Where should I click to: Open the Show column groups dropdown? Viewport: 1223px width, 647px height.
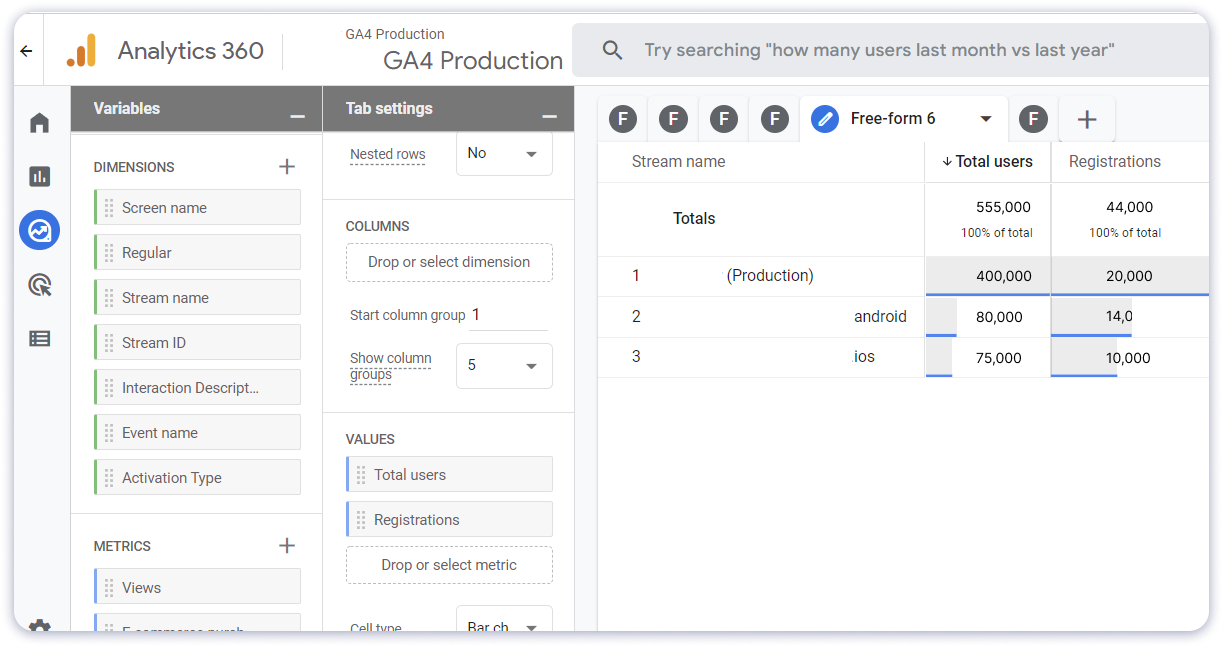[x=504, y=366]
